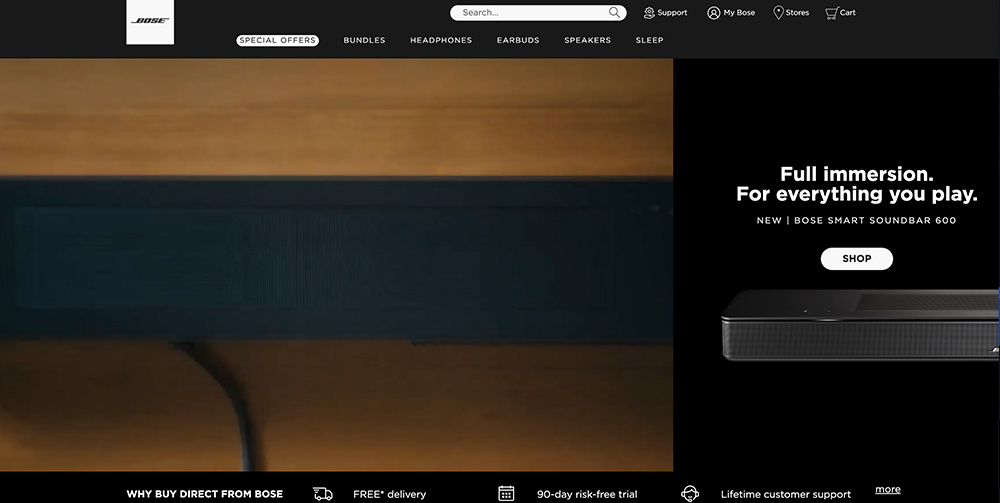
Task: Open the Special Offers menu
Action: click(277, 40)
